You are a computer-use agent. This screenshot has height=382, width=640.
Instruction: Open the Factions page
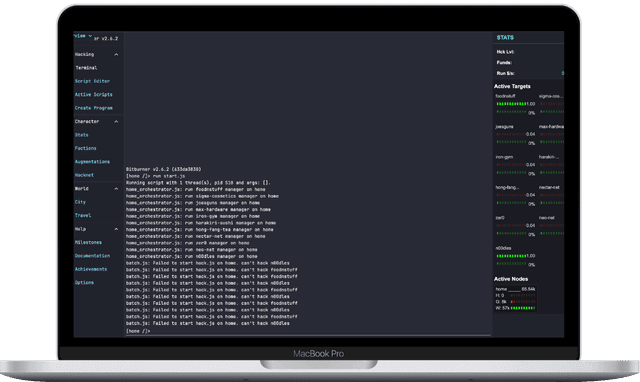click(85, 149)
